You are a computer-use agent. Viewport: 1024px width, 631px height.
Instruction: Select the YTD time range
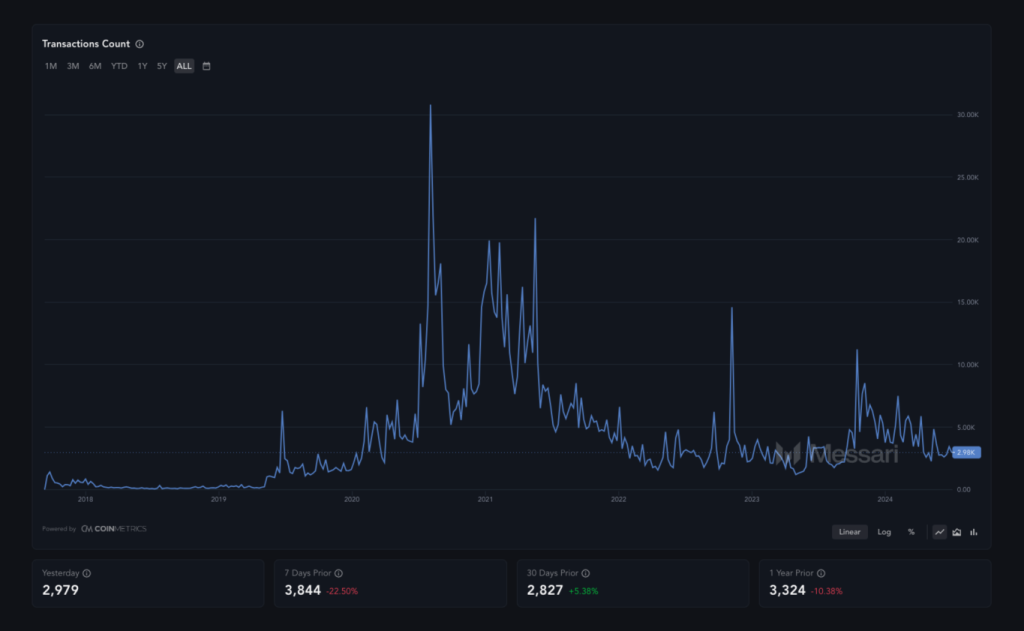tap(119, 66)
